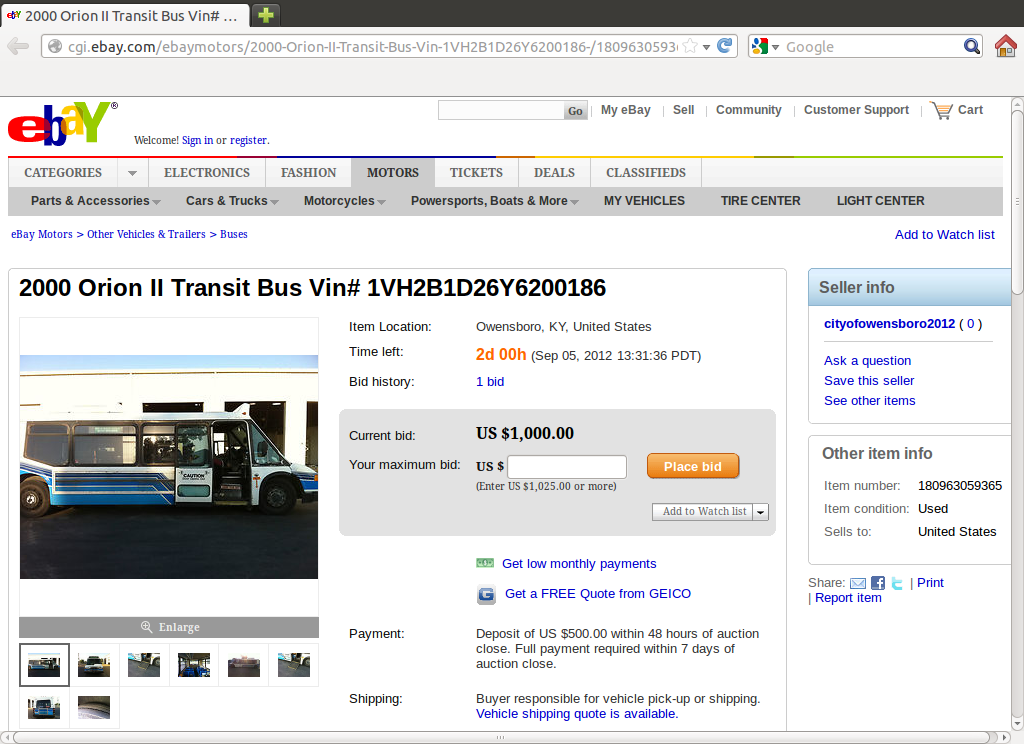Switch to the Electronics tab
Image resolution: width=1024 pixels, height=744 pixels.
pos(206,173)
